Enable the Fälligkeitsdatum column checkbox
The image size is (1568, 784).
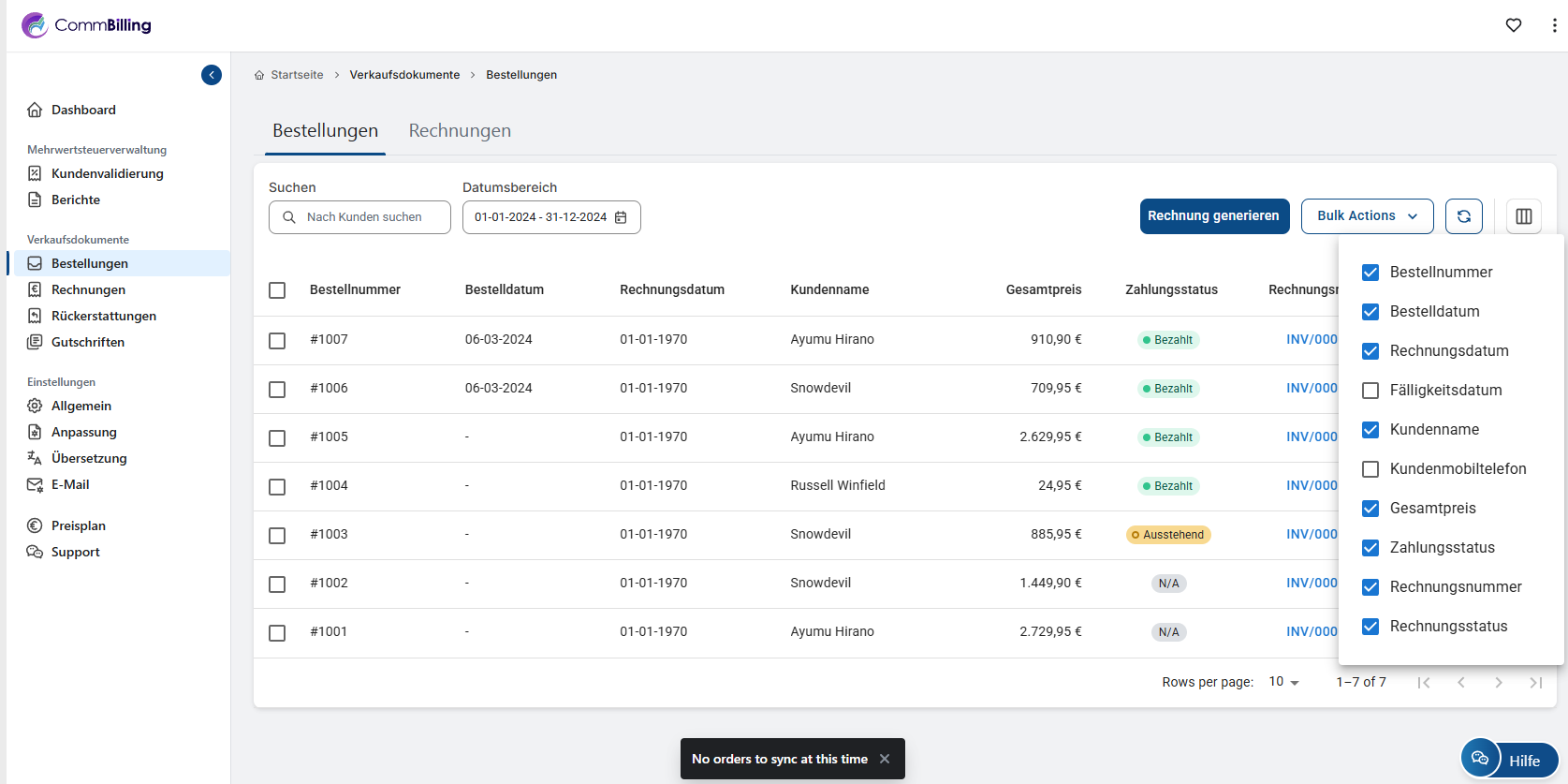(1370, 391)
